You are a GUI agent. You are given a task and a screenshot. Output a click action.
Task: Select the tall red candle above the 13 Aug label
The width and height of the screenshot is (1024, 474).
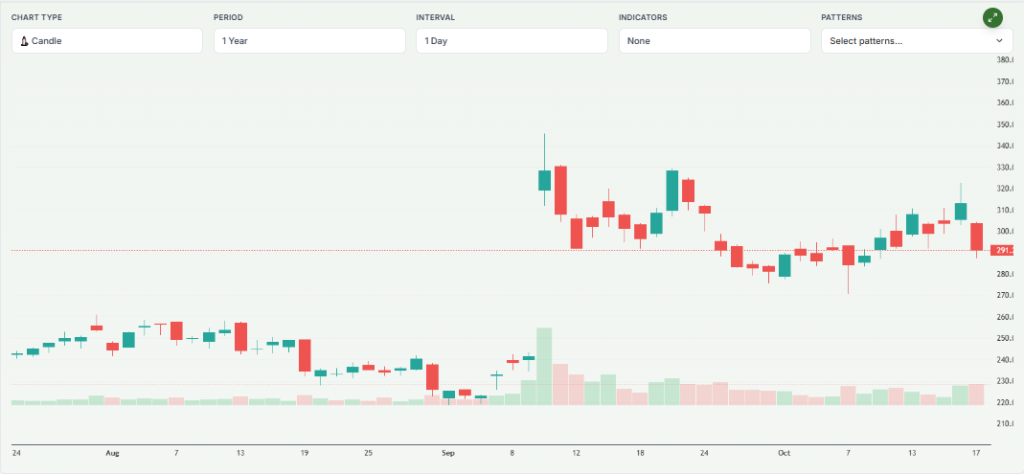pos(240,336)
